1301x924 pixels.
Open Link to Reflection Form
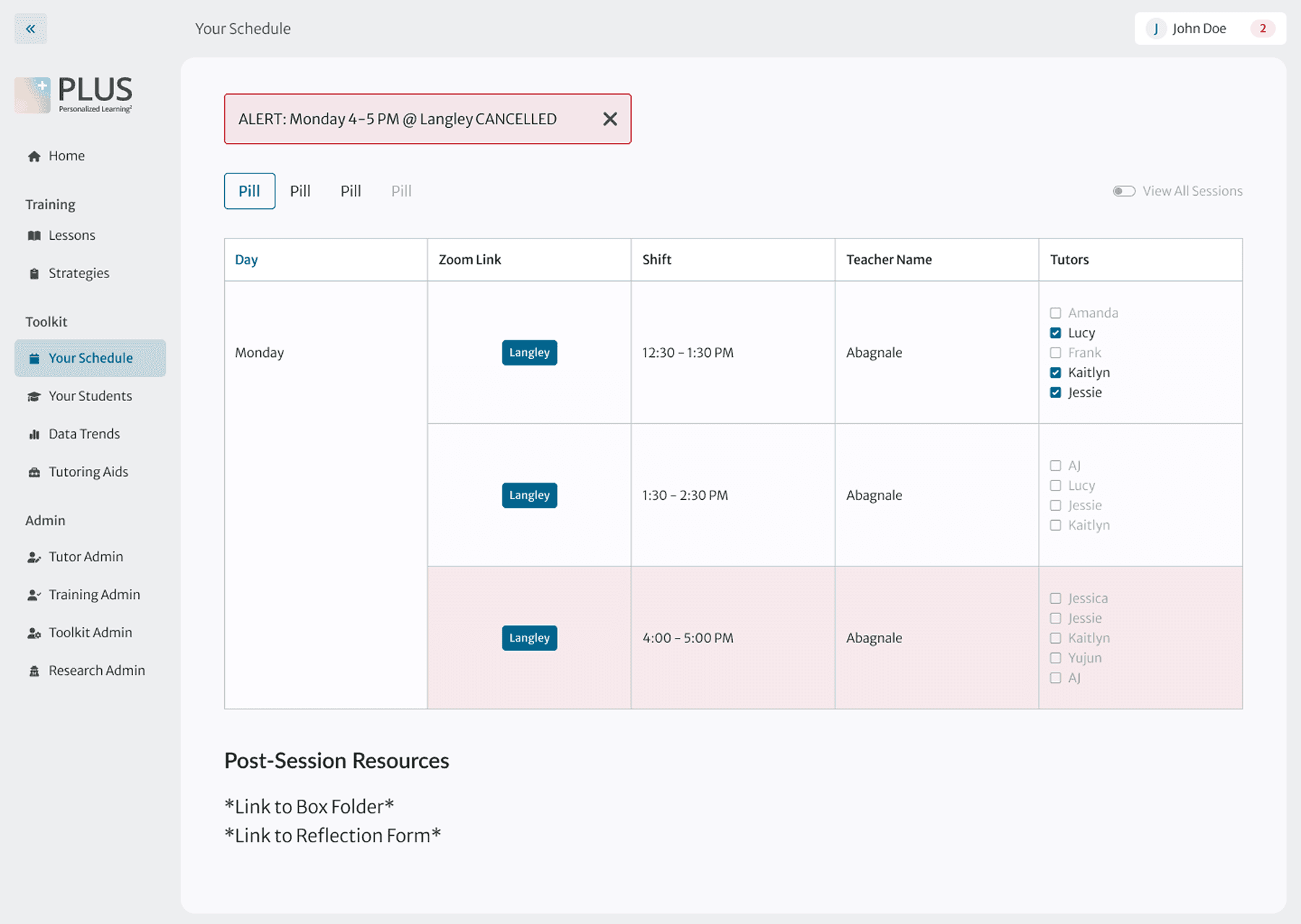point(332,836)
